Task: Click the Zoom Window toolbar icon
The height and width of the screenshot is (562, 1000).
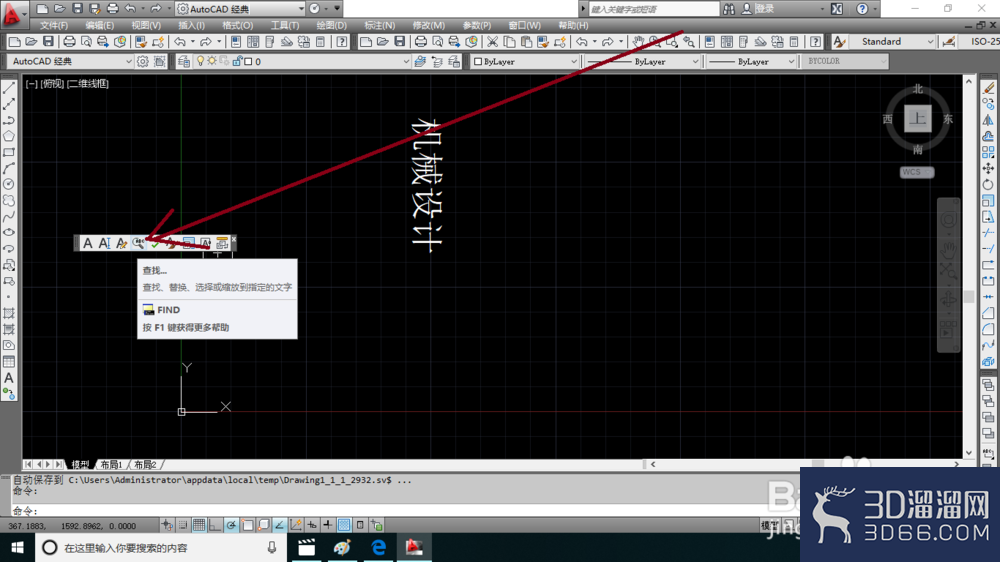Action: (672, 41)
